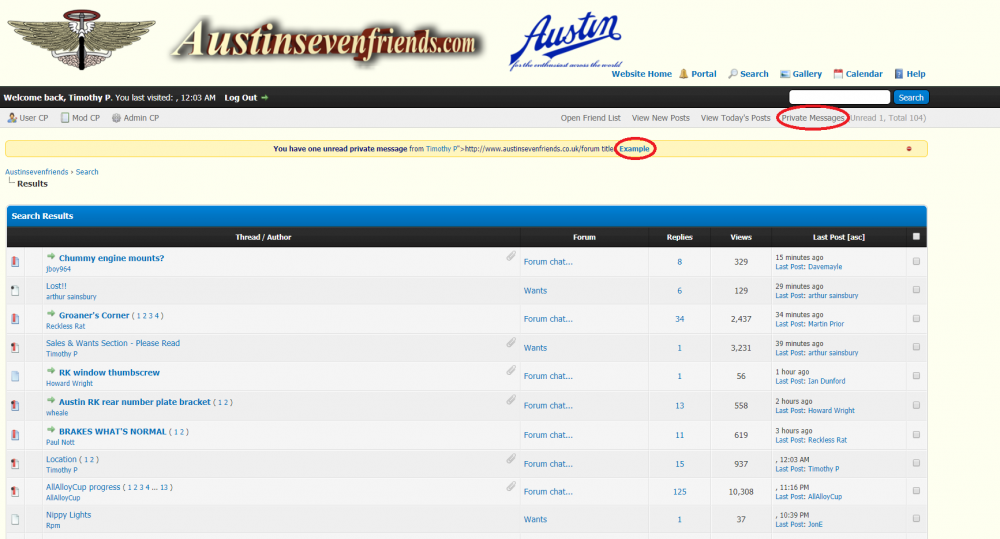
Task: Open the Nippy Lights thread
Action: point(68,515)
